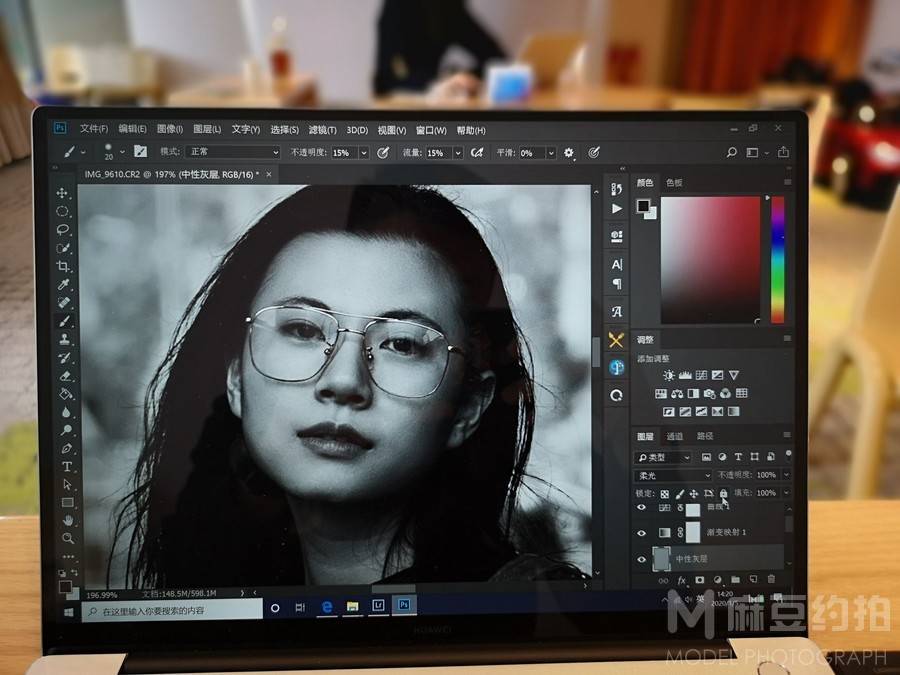Expand the 流量 flow slider arrow
900x675 pixels.
[x=458, y=153]
